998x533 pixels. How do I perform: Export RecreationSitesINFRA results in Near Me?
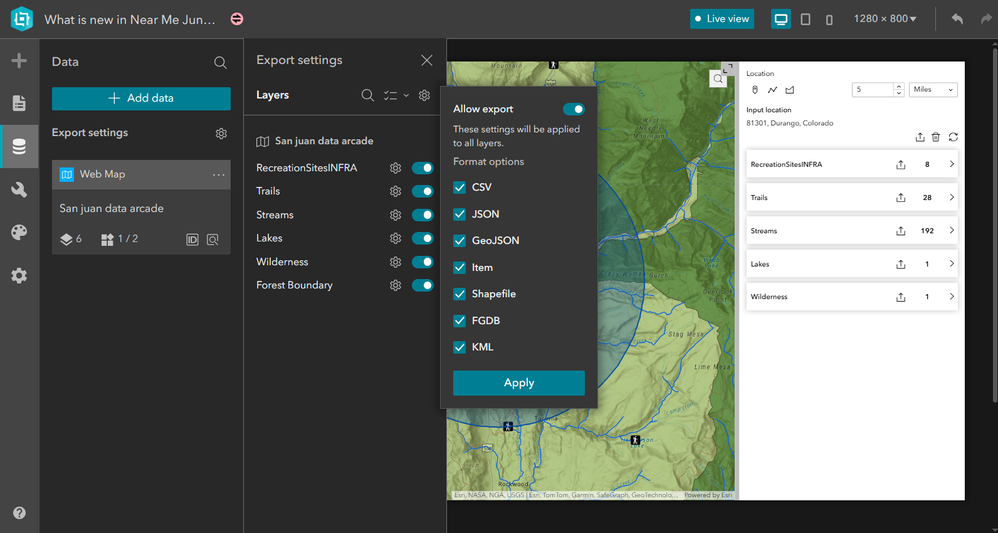900,164
